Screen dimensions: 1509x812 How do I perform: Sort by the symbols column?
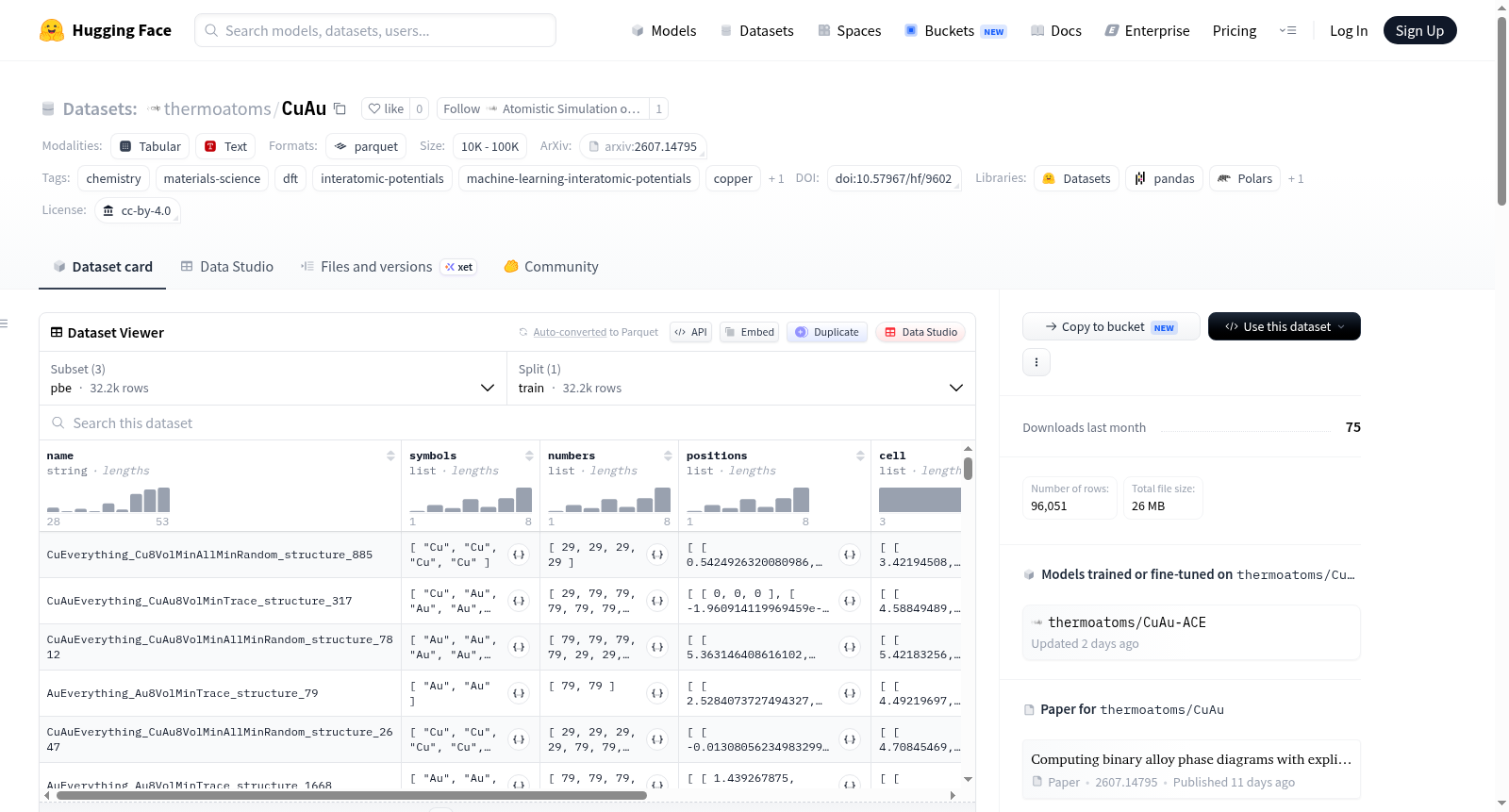(529, 456)
